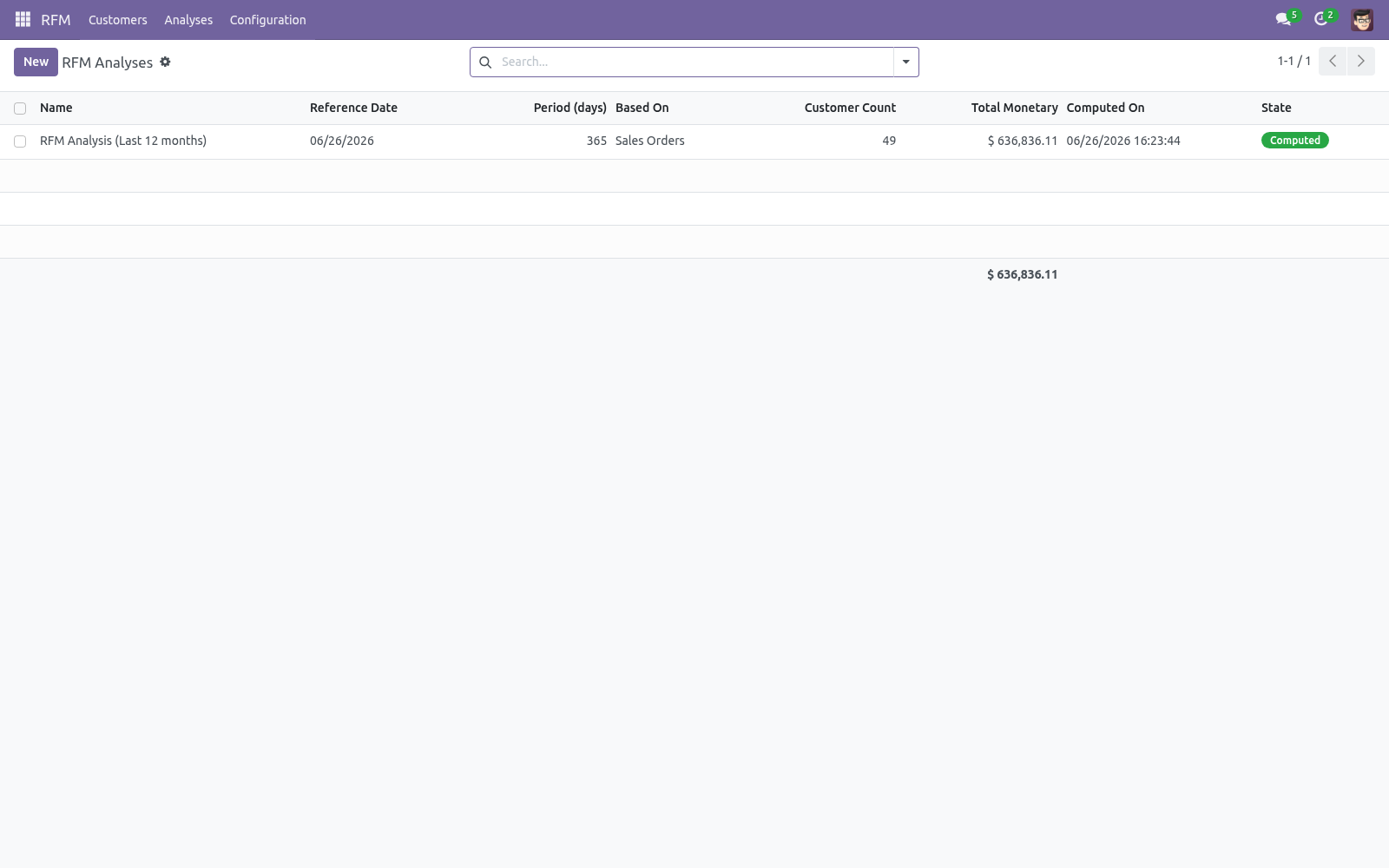
Task: Sort by State column header
Action: click(1276, 108)
